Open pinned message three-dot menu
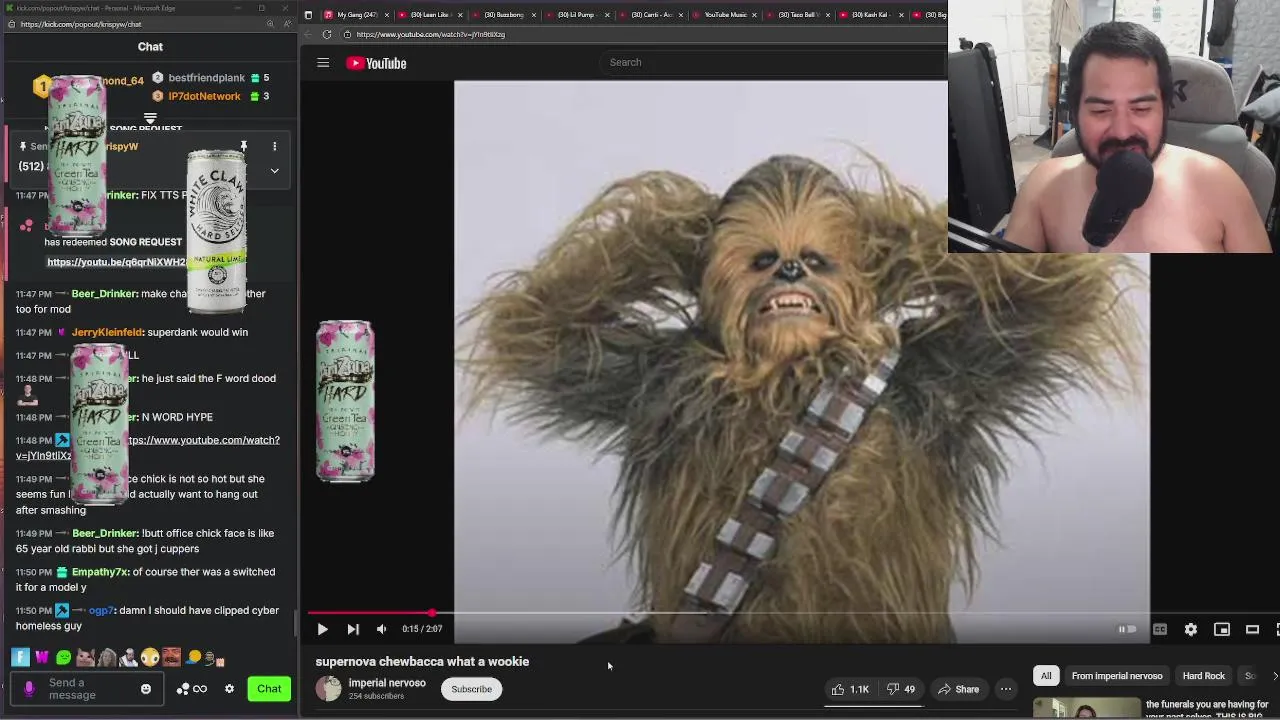The height and width of the screenshot is (720, 1280). 274,146
